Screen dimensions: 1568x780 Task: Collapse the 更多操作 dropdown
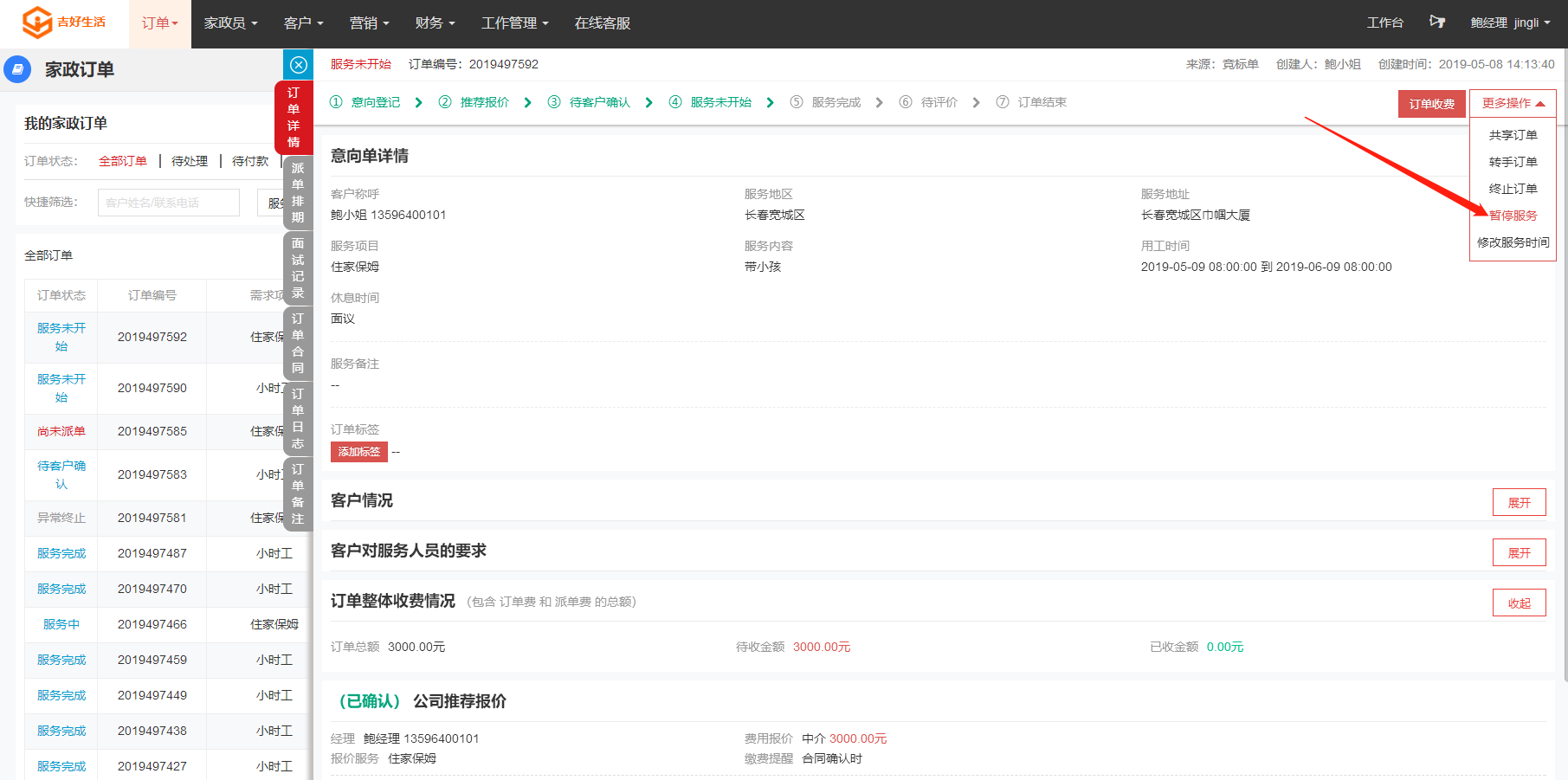[1513, 103]
